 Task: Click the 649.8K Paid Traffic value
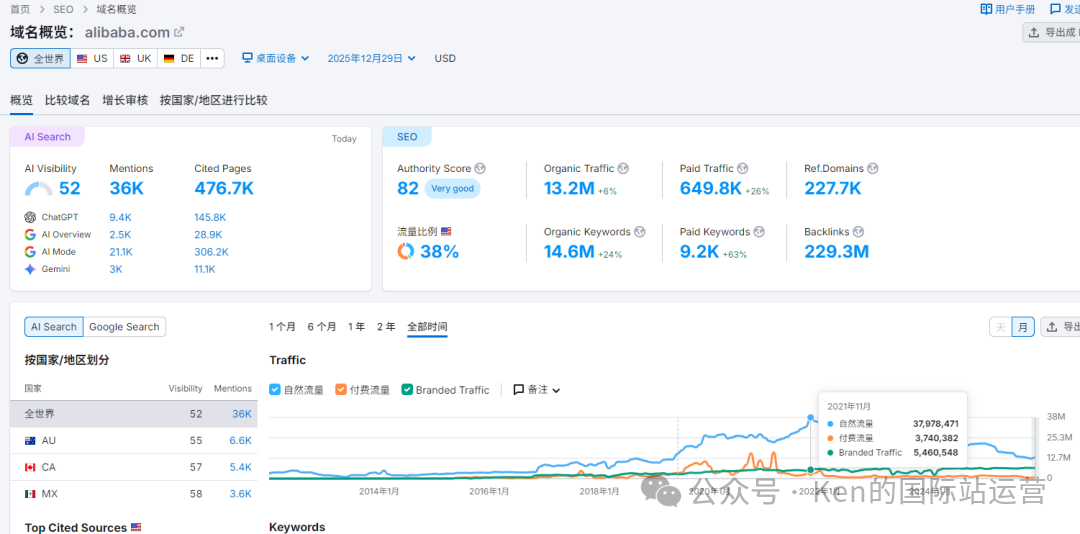(711, 188)
